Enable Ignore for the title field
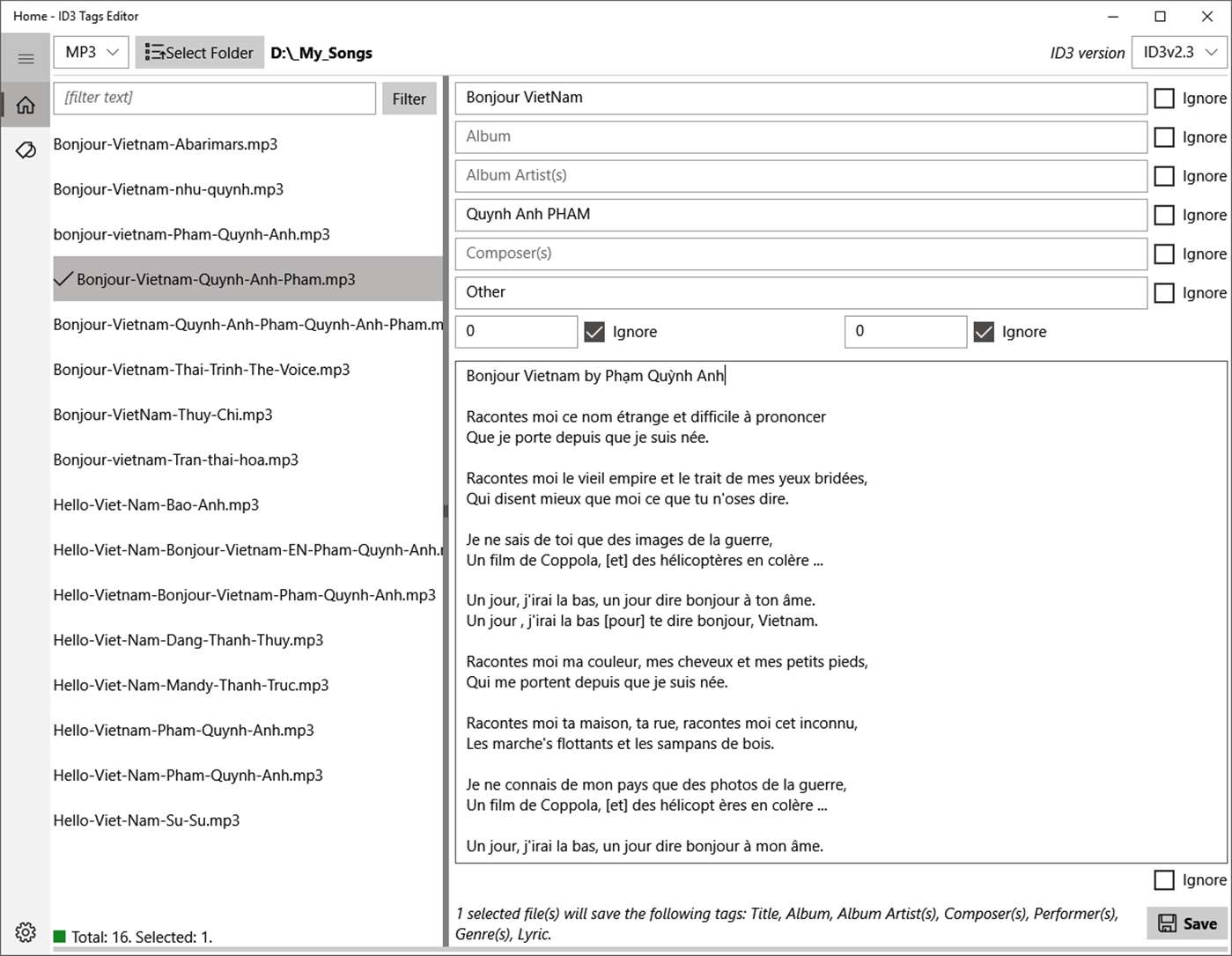 (x=1164, y=98)
